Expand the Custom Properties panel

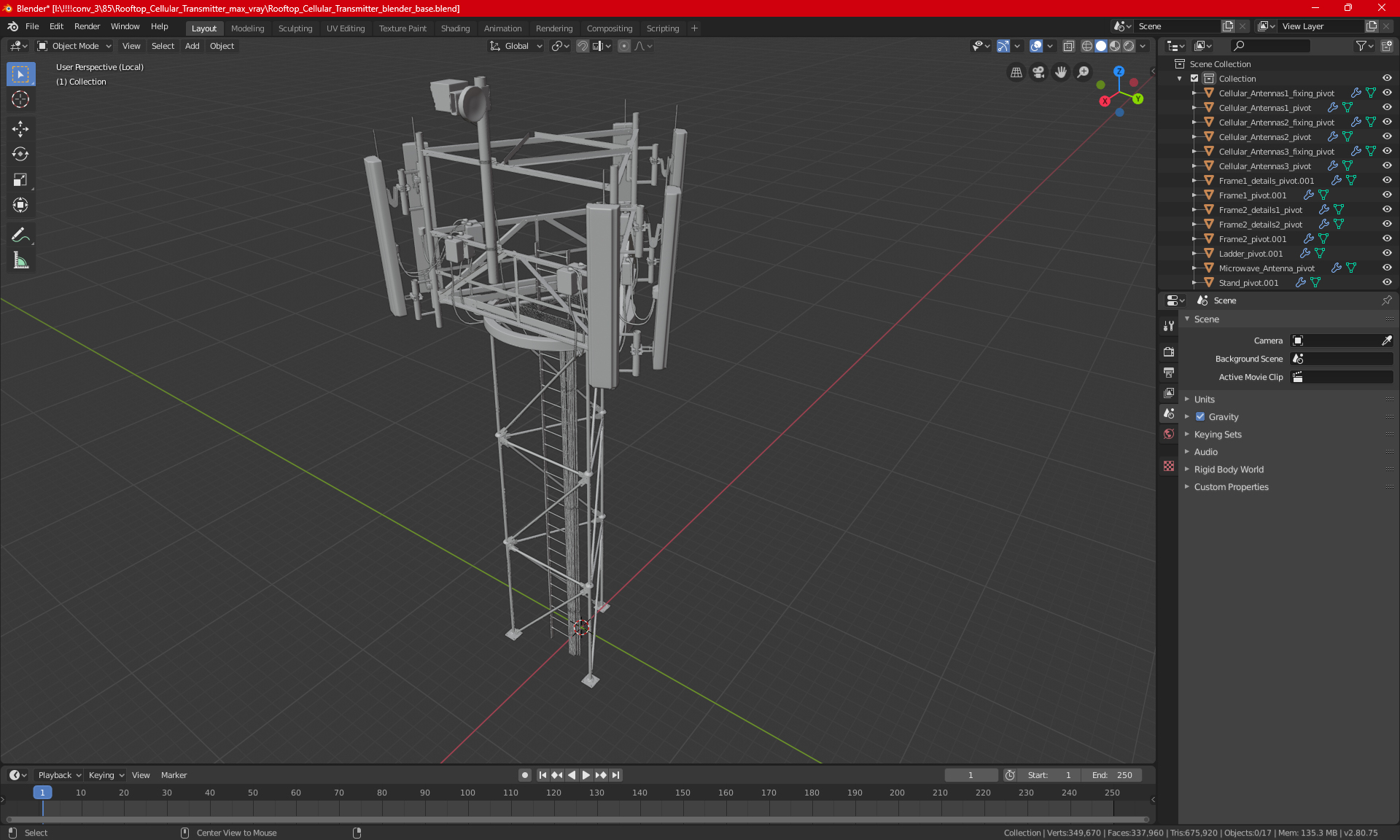(x=1231, y=487)
